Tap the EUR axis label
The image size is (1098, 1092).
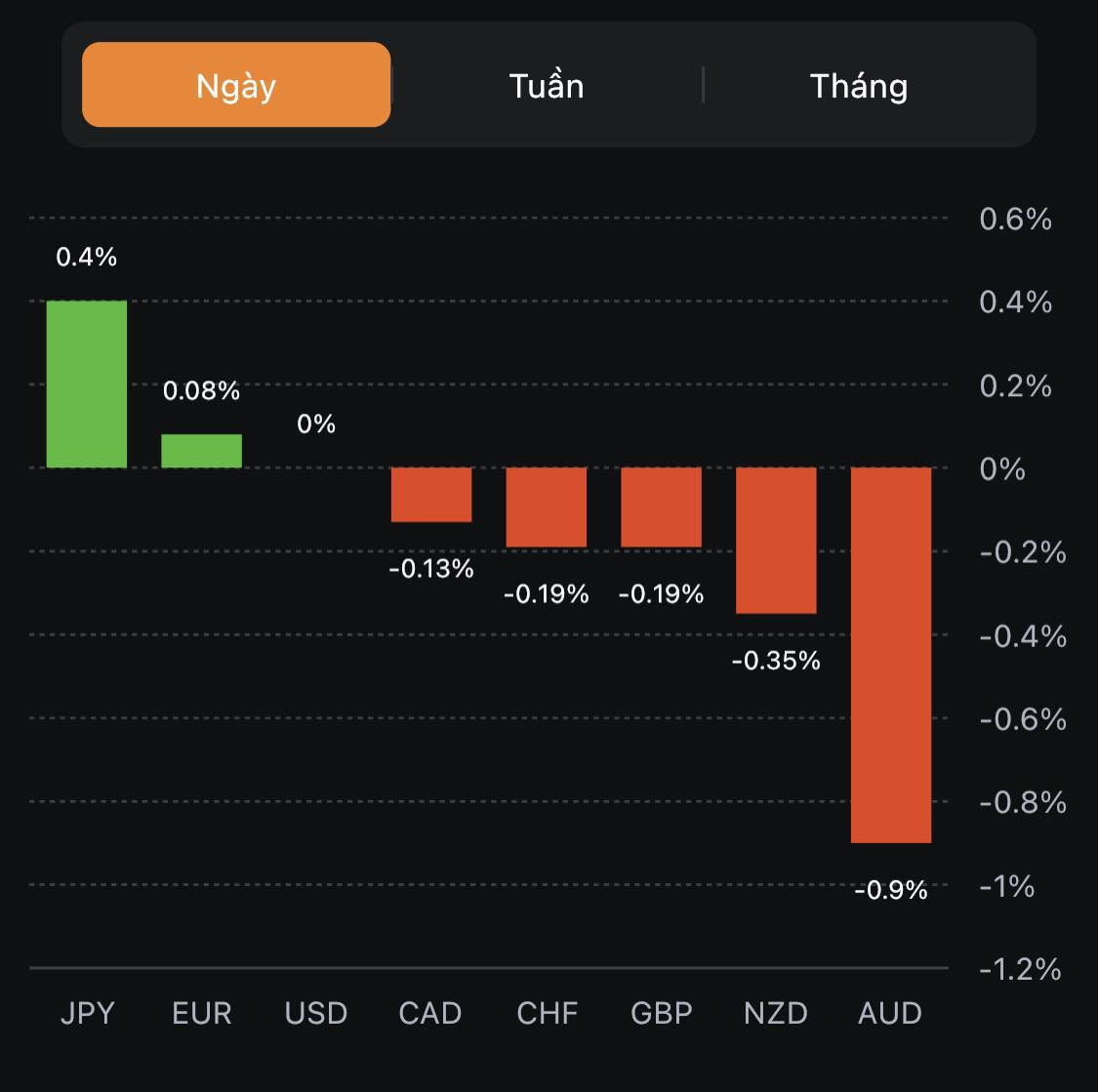pyautogui.click(x=202, y=1013)
